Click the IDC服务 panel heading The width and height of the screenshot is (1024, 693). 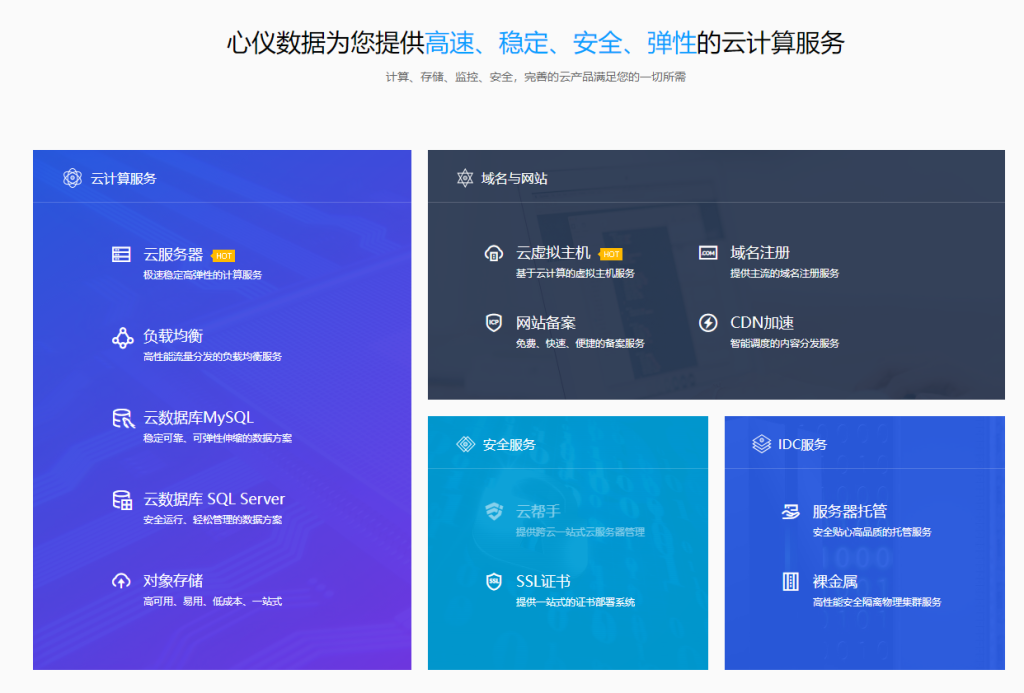803,445
